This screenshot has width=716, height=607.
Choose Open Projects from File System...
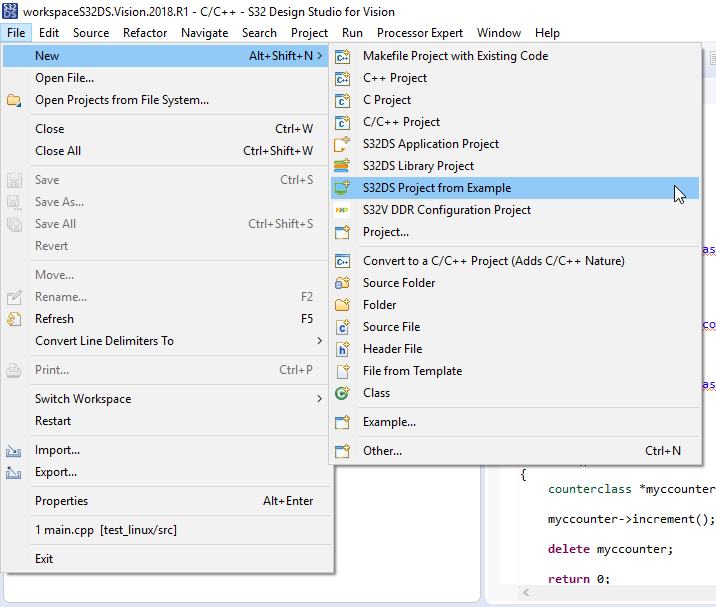point(166,100)
